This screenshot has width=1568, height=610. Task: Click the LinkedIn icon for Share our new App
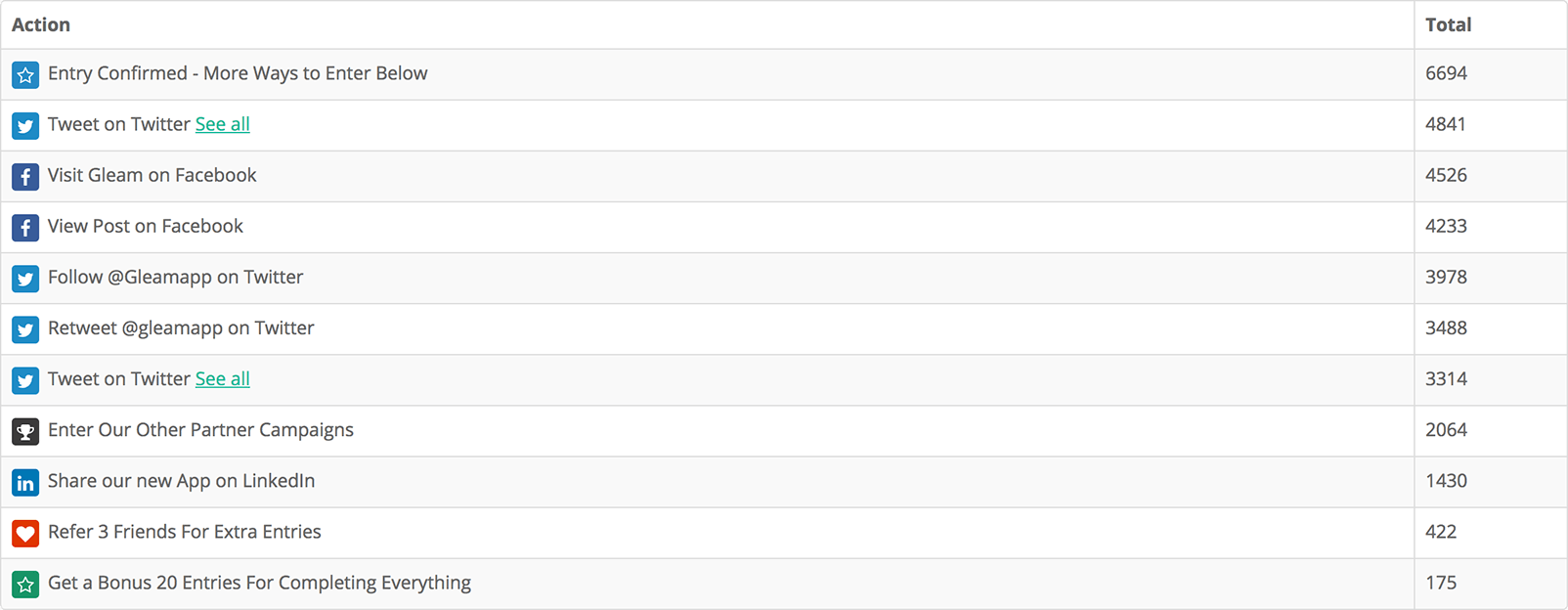[25, 482]
